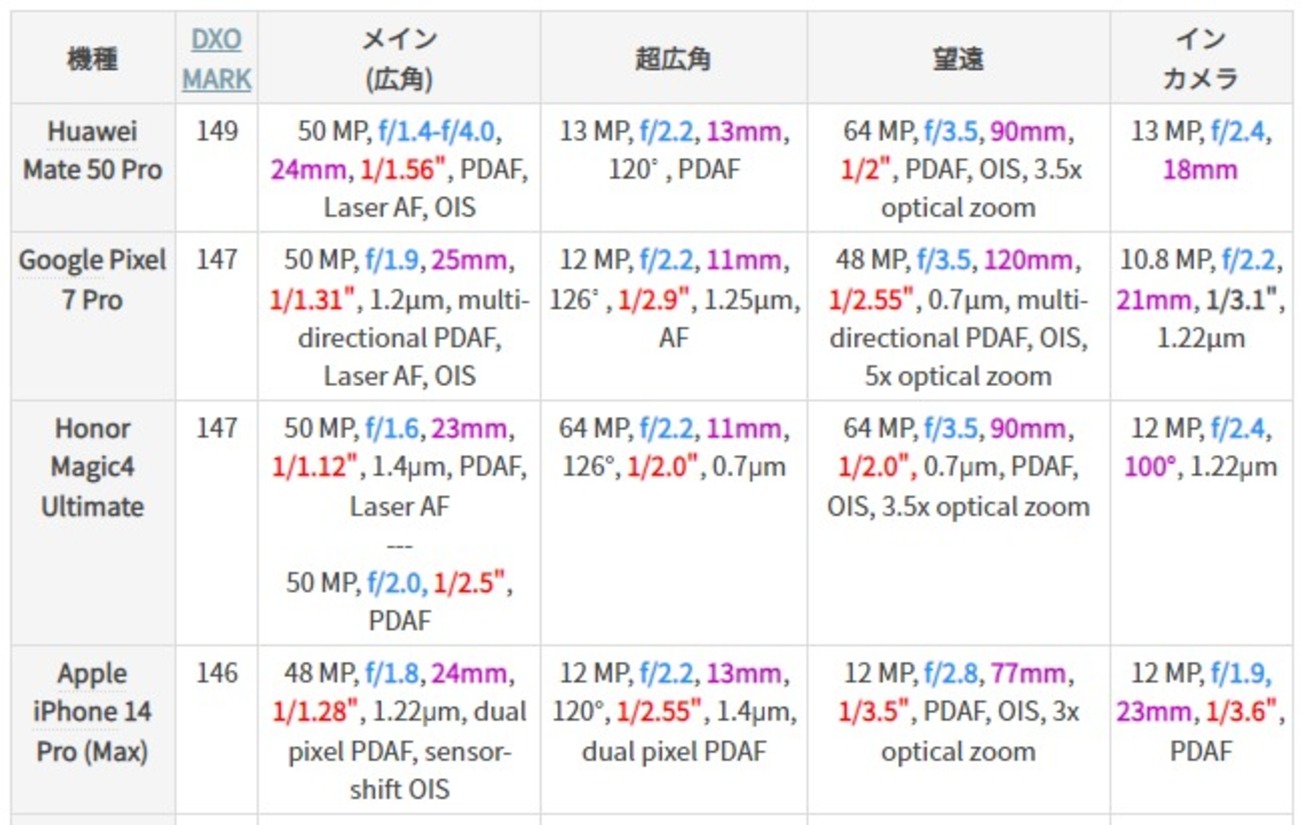Click the Huawei Mate 50 Pro model name
Image resolution: width=1300 pixels, height=825 pixels.
coord(92,150)
